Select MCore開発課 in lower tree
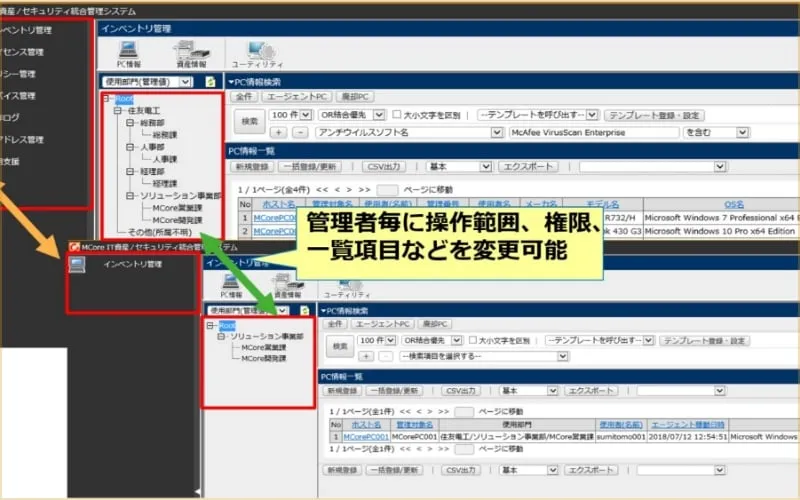The width and height of the screenshot is (800, 500). point(263,359)
